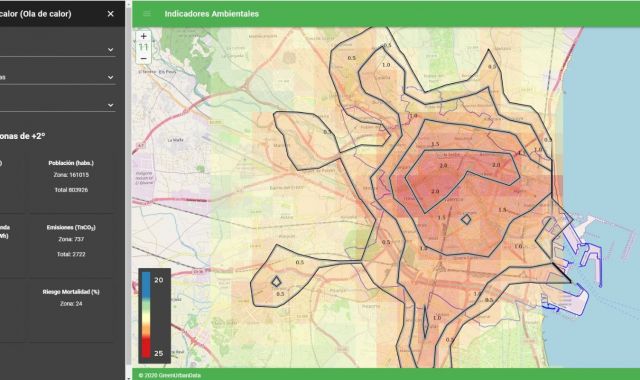Open the hamburger menu beside Indicadores Ambientales
This screenshot has height=380, width=640.
pyautogui.click(x=147, y=14)
